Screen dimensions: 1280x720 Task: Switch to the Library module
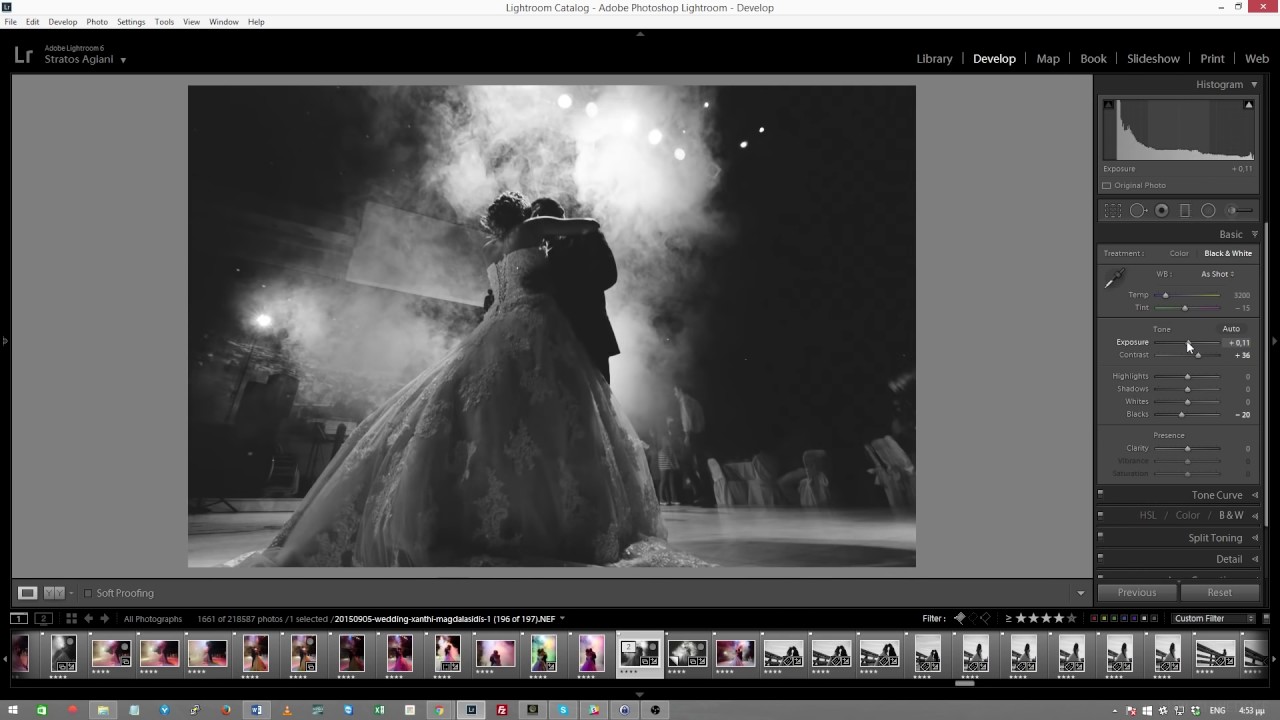tap(934, 59)
